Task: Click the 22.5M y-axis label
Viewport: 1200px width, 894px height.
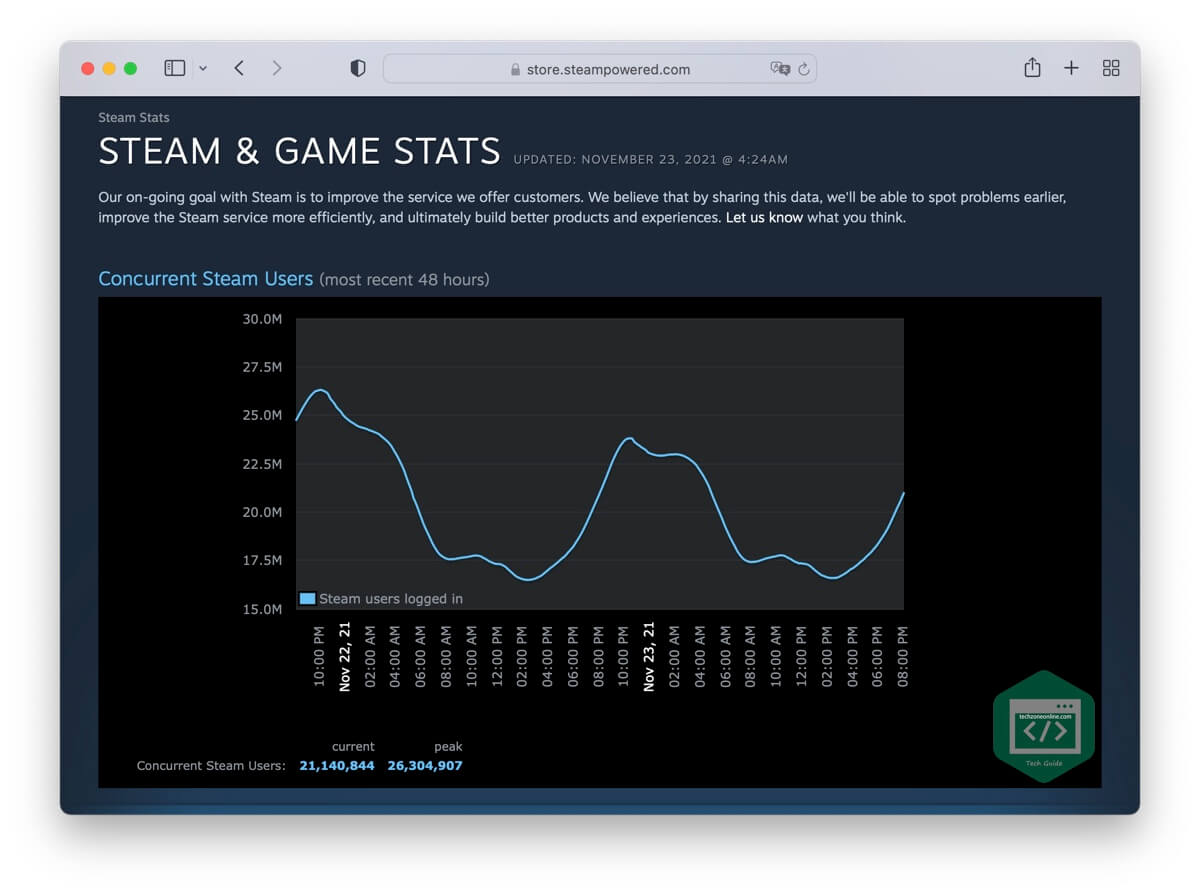Action: click(262, 464)
